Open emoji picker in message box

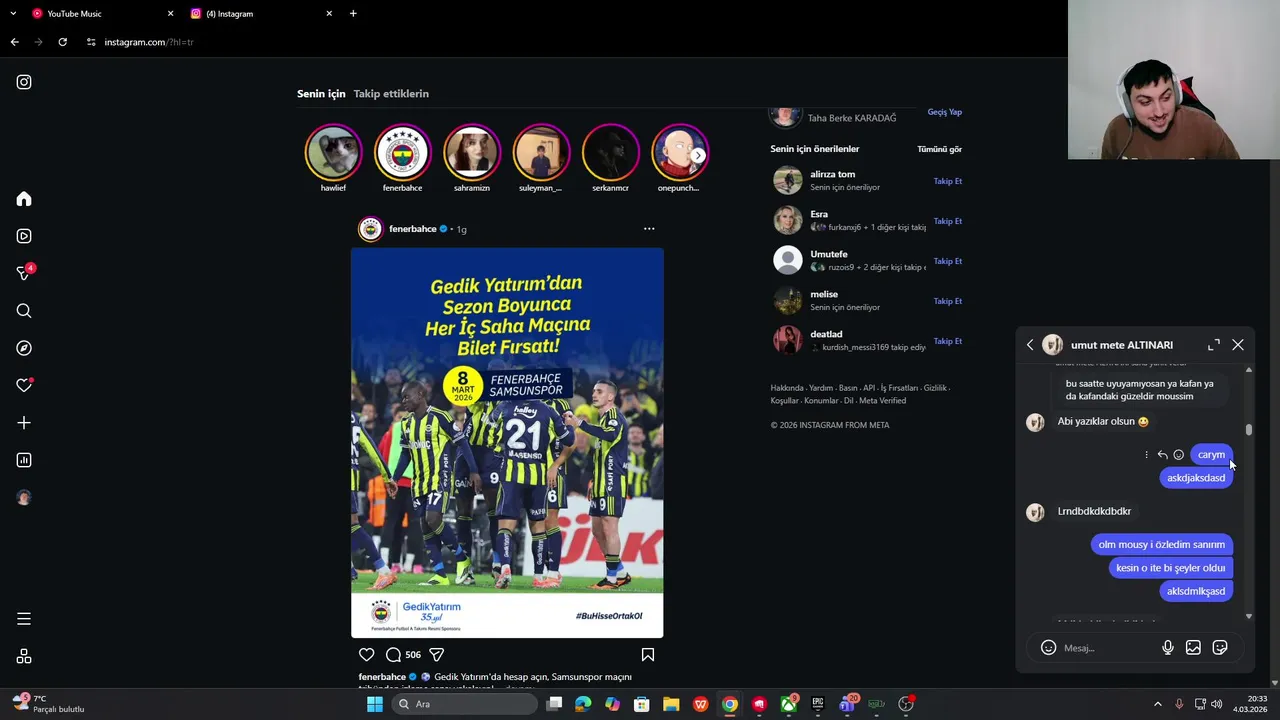(1048, 648)
